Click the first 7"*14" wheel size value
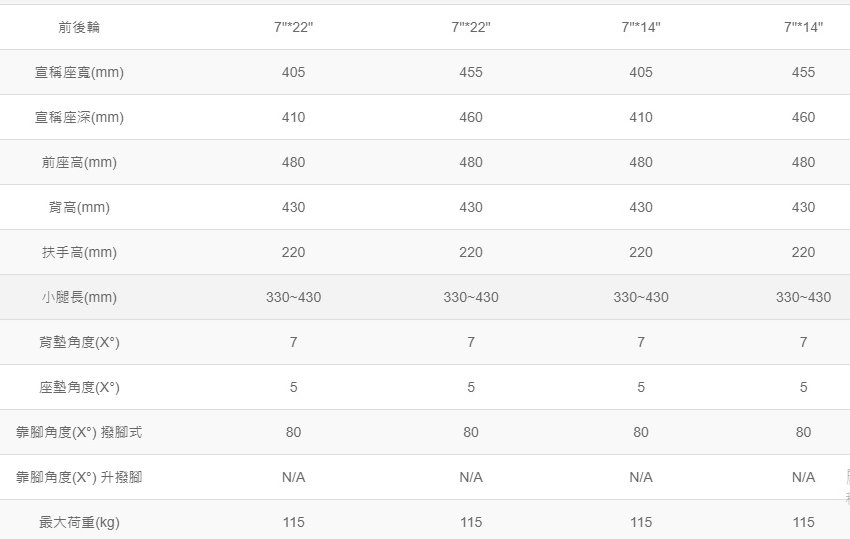The width and height of the screenshot is (850, 539). (641, 27)
